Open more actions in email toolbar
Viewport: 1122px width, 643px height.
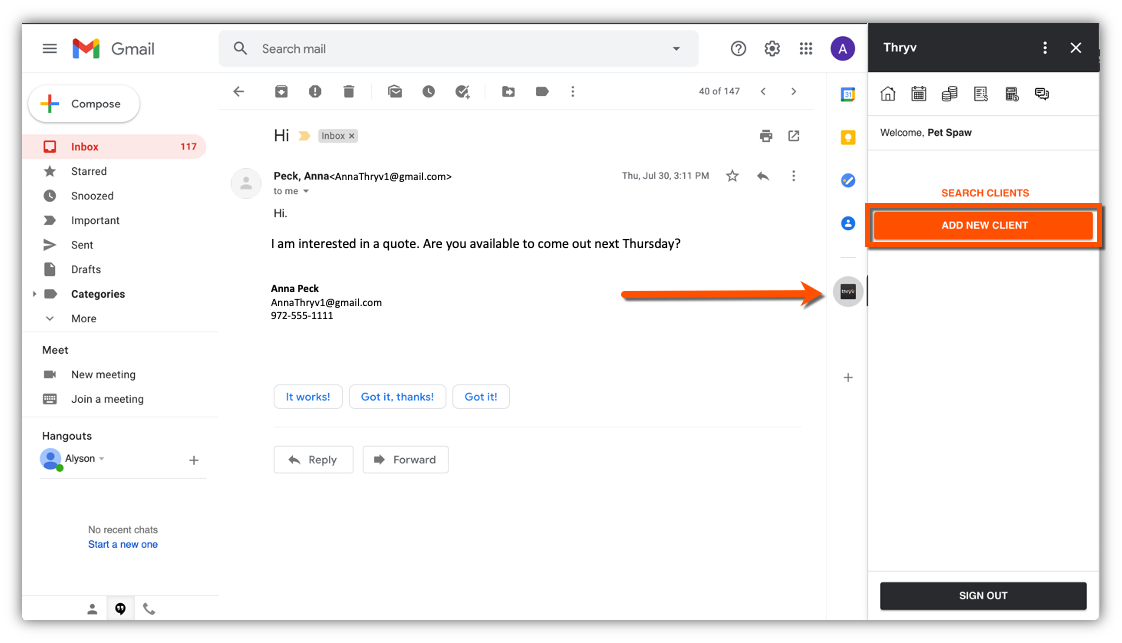pos(572,92)
